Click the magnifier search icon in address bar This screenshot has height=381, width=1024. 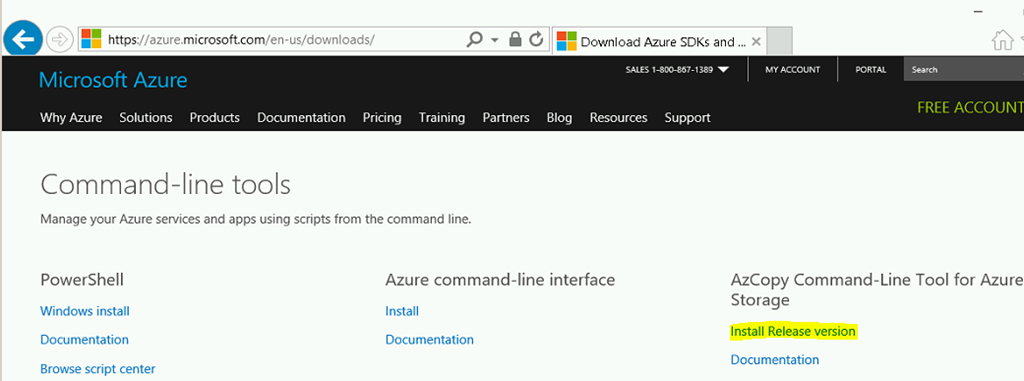pyautogui.click(x=475, y=40)
